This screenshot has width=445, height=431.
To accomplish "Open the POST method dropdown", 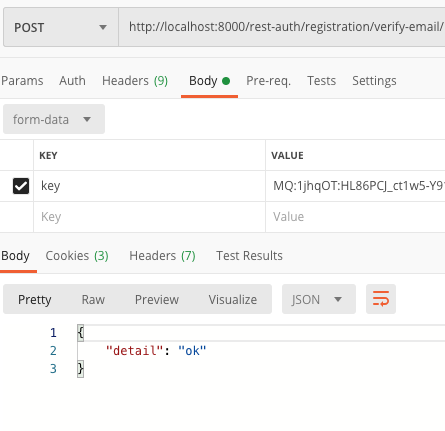I will pos(61,27).
